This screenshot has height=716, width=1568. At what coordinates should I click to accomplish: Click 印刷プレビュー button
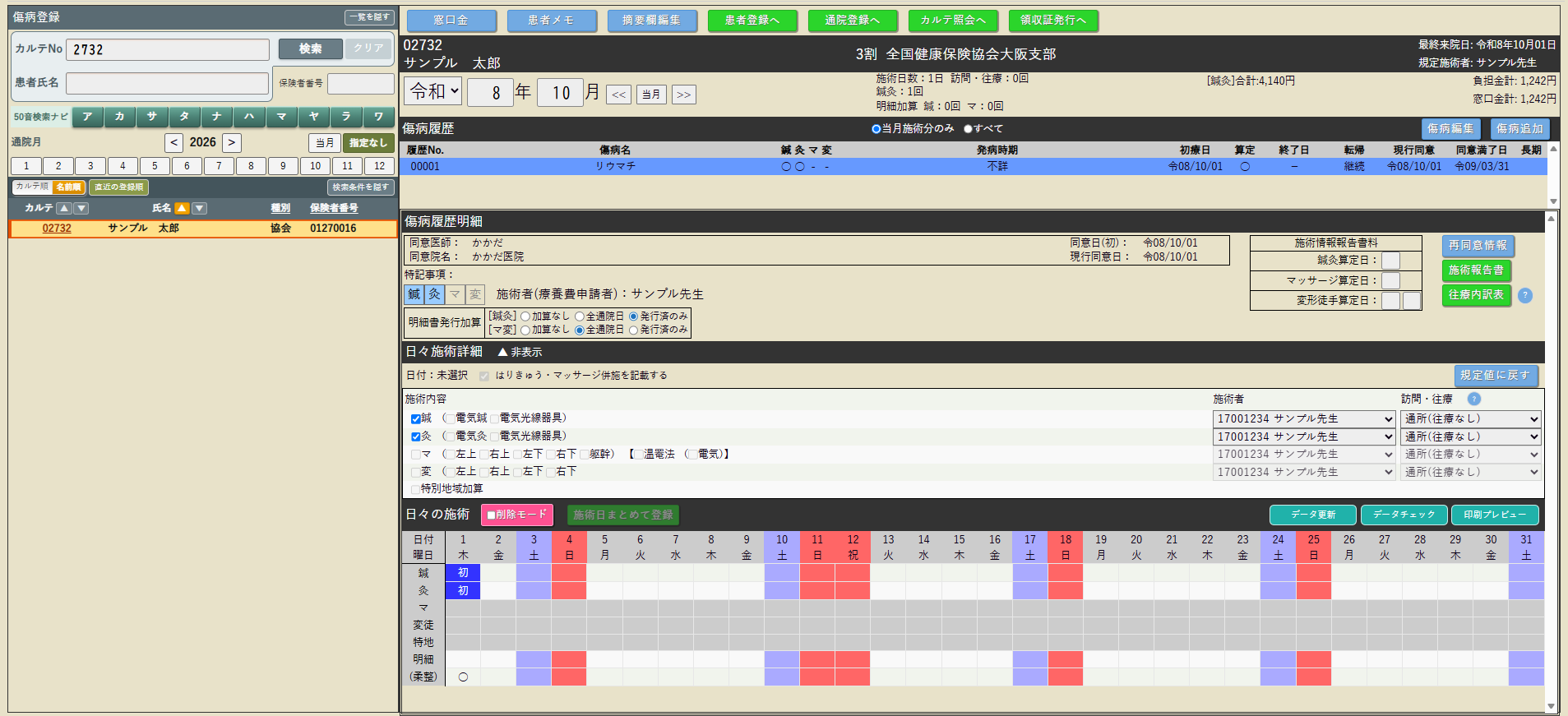pyautogui.click(x=1495, y=515)
